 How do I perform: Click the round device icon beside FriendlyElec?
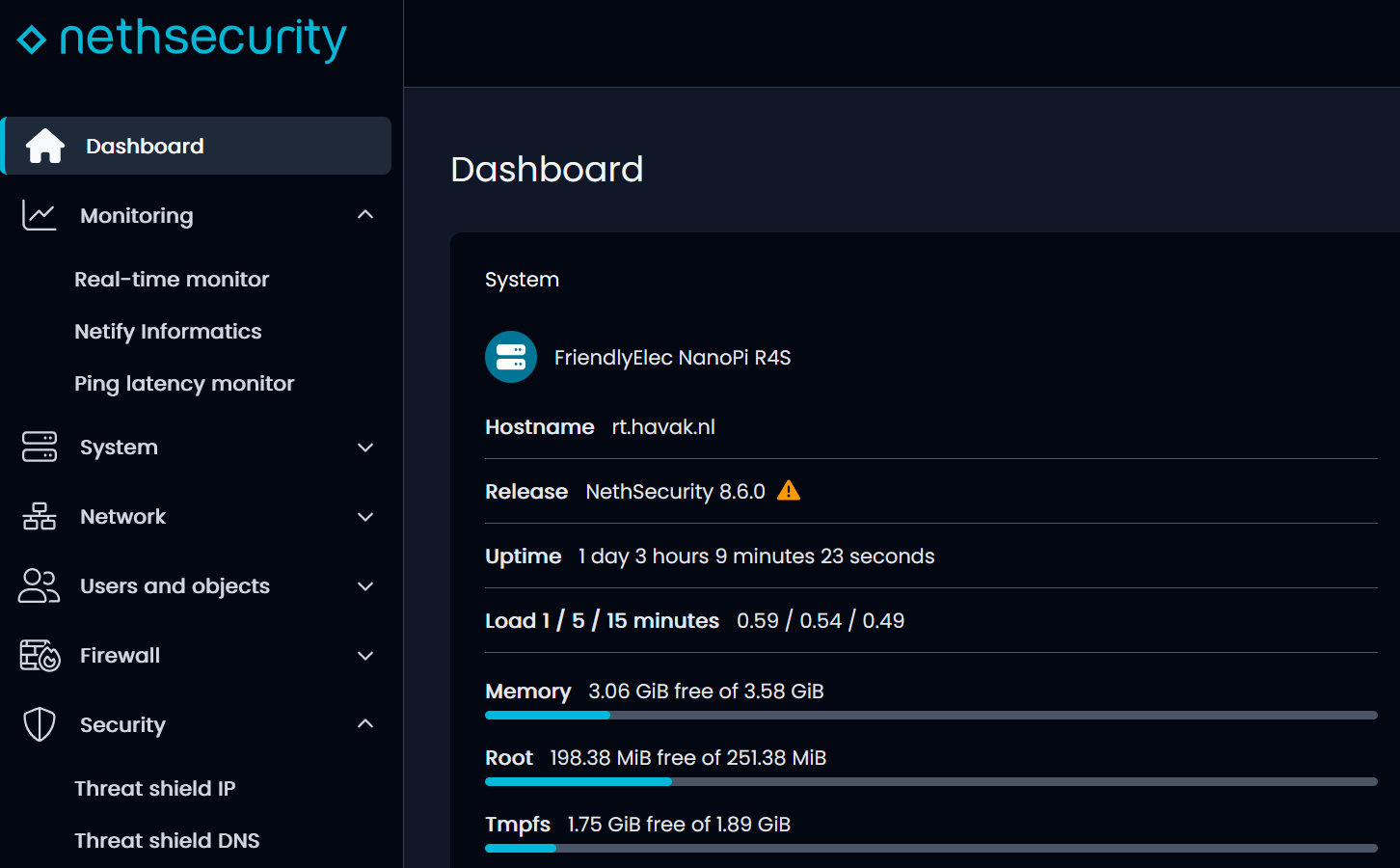(x=511, y=357)
